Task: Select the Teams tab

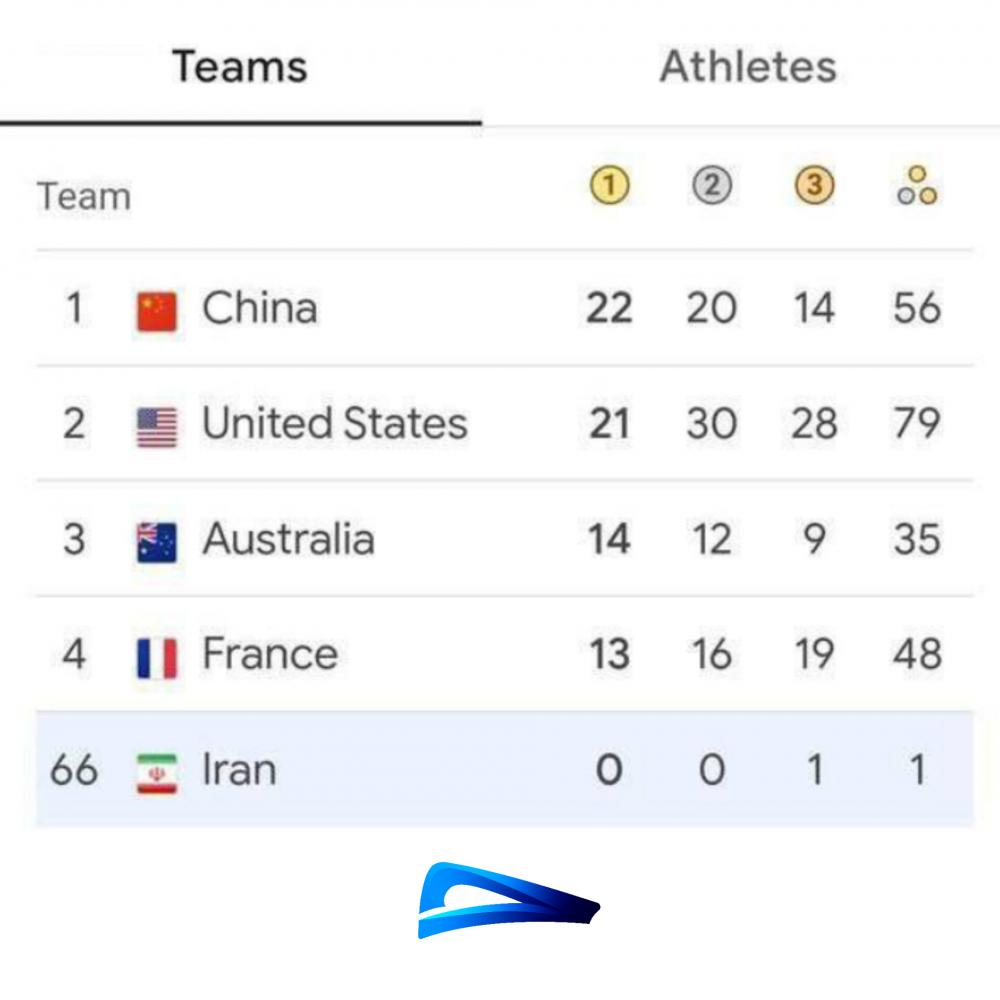Action: [x=240, y=66]
